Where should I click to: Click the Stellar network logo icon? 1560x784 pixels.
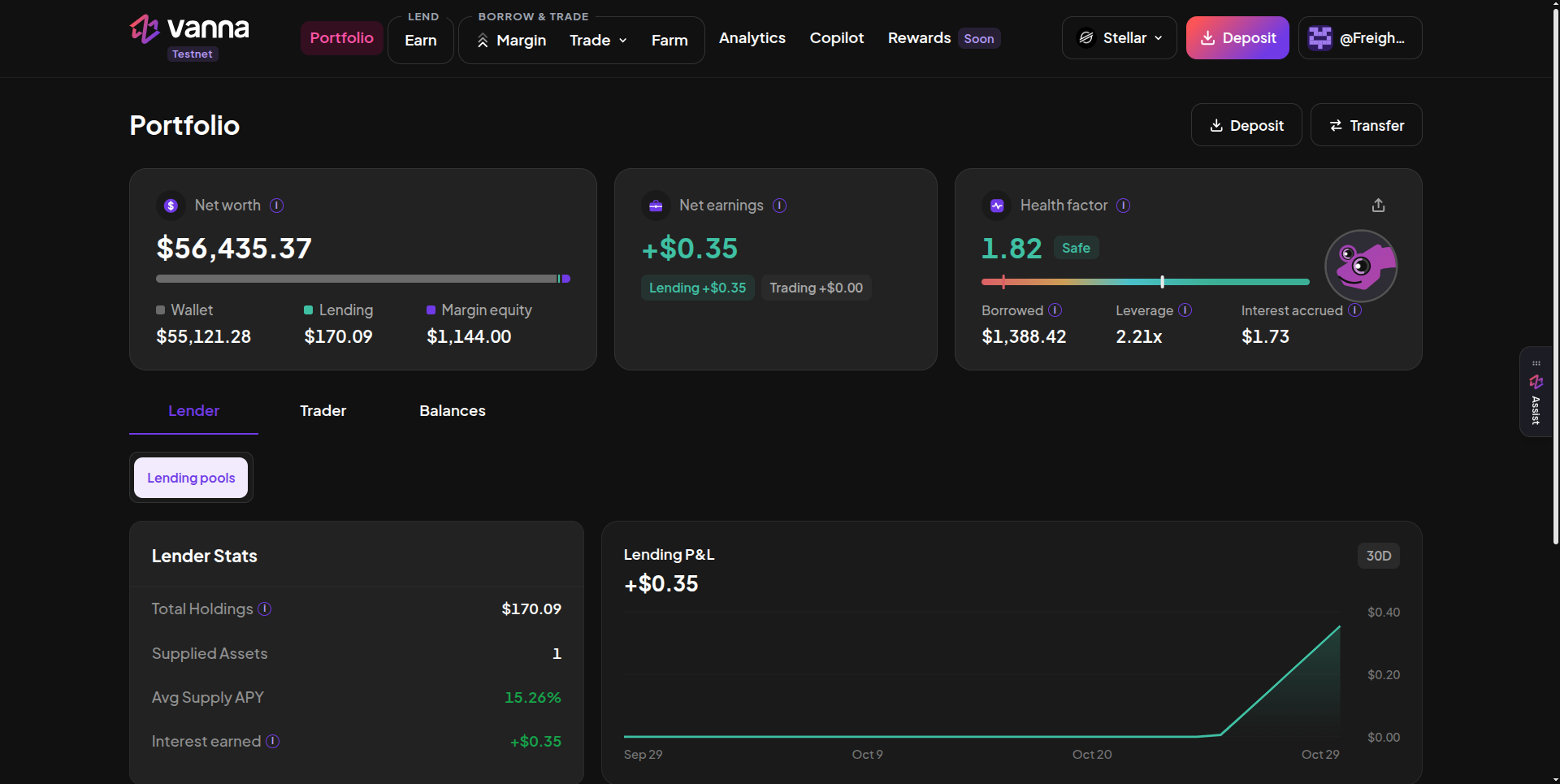pyautogui.click(x=1086, y=38)
